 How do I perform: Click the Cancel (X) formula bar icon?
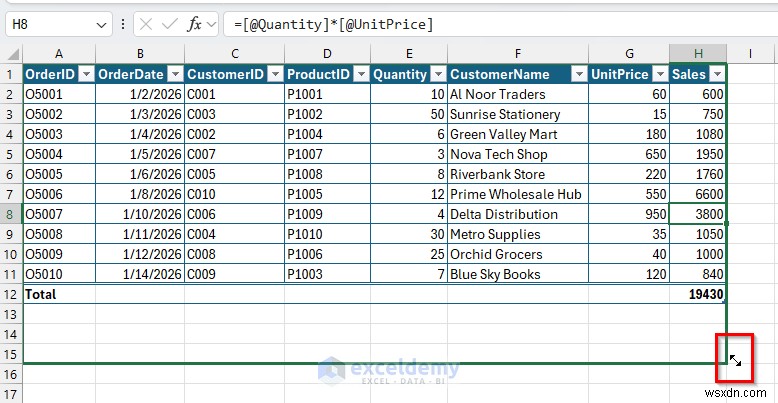(x=146, y=24)
